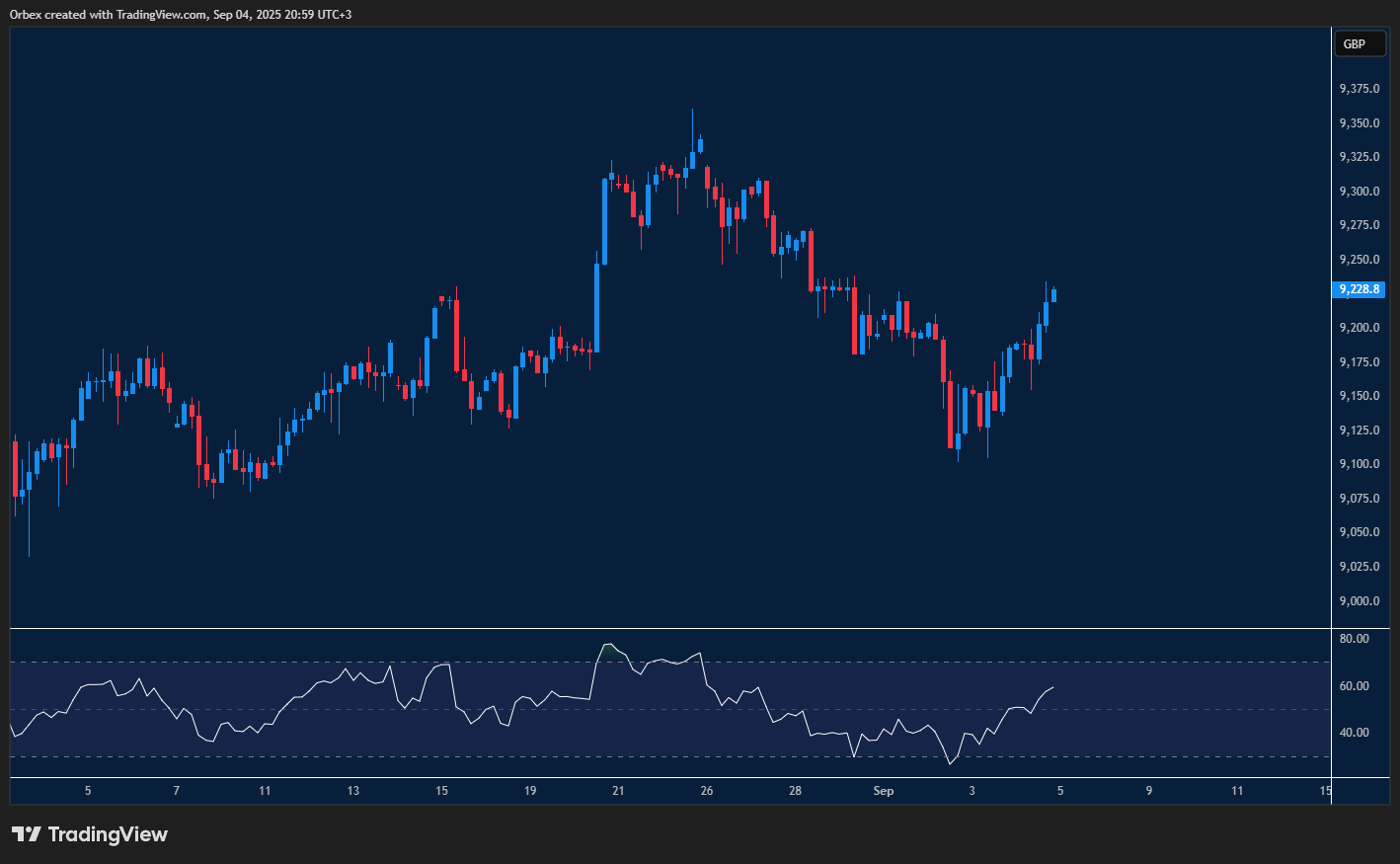The width and height of the screenshot is (1400, 864).
Task: Click the 9,000.0 label on the price scale
Action: 1358,600
